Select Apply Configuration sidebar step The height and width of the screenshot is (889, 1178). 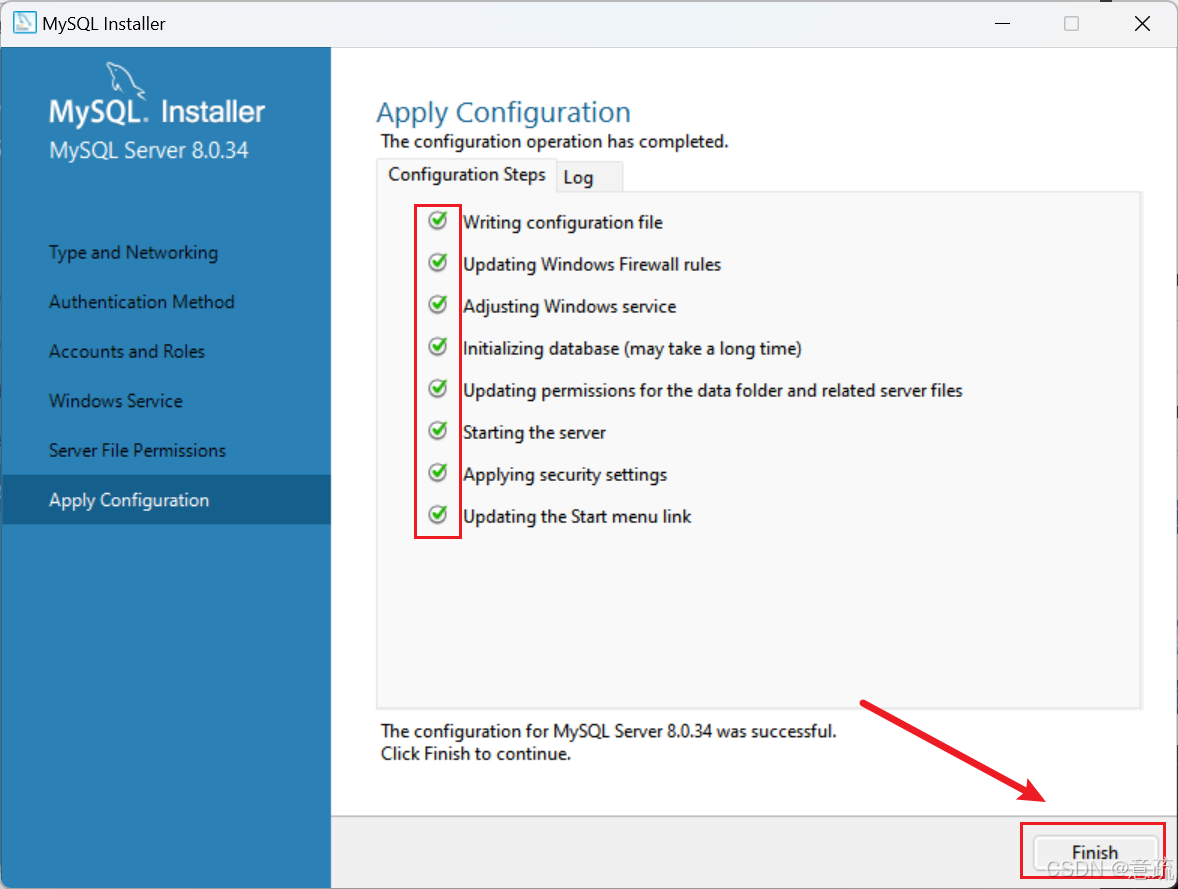[x=166, y=500]
